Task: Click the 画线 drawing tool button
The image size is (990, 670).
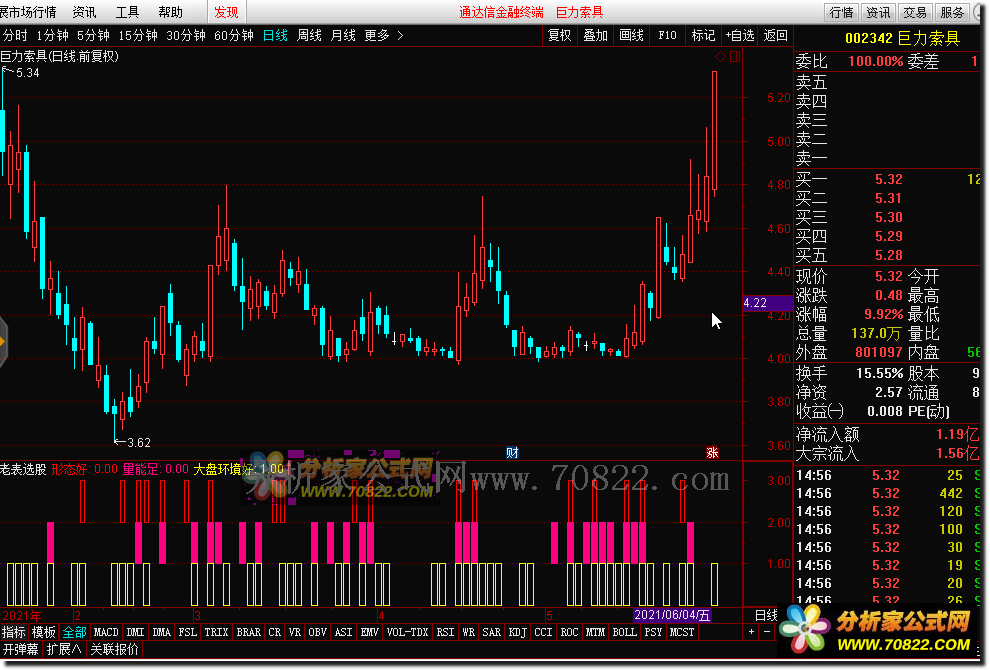Action: click(631, 35)
